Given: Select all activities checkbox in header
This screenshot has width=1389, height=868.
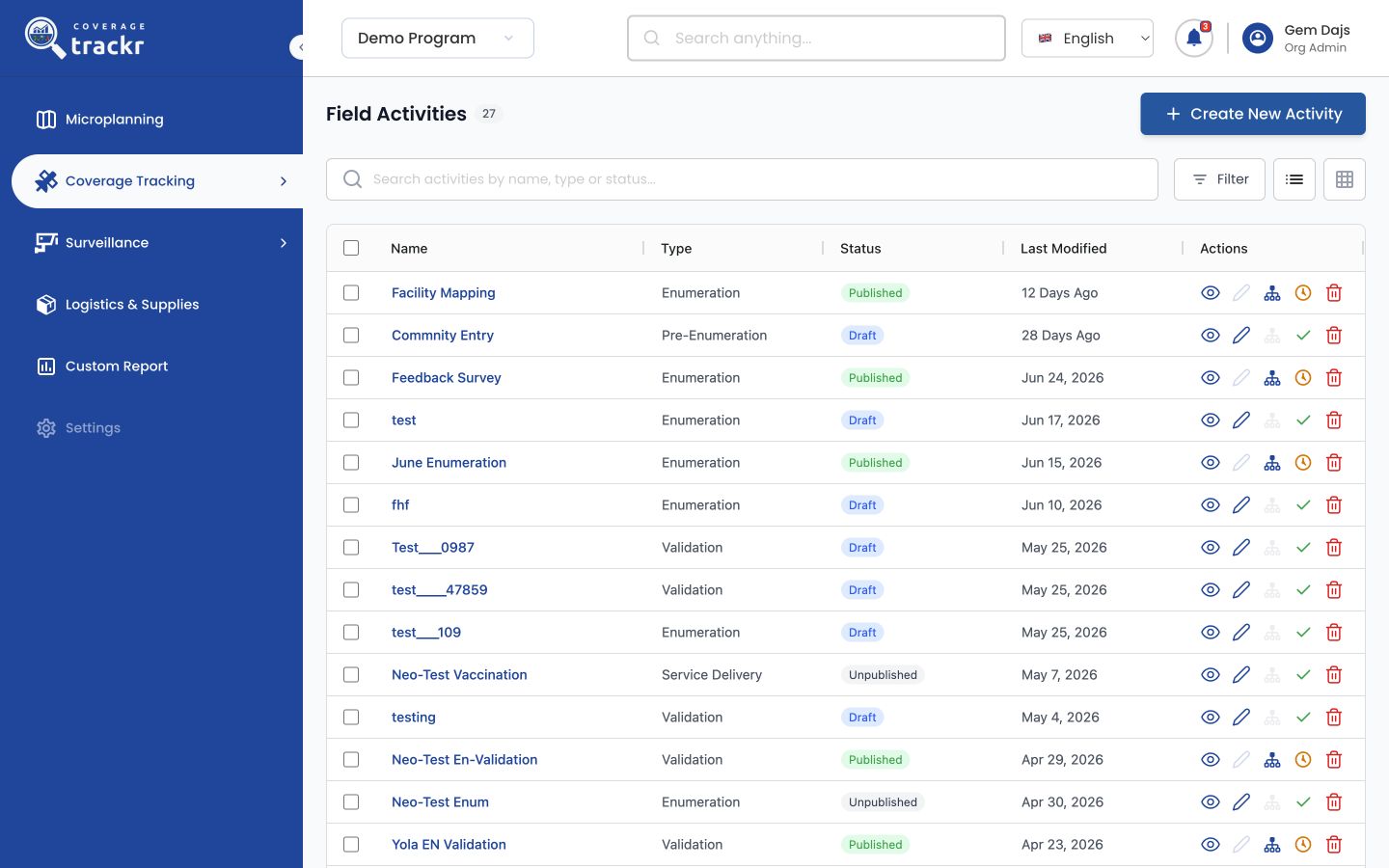Looking at the screenshot, I should 351,248.
